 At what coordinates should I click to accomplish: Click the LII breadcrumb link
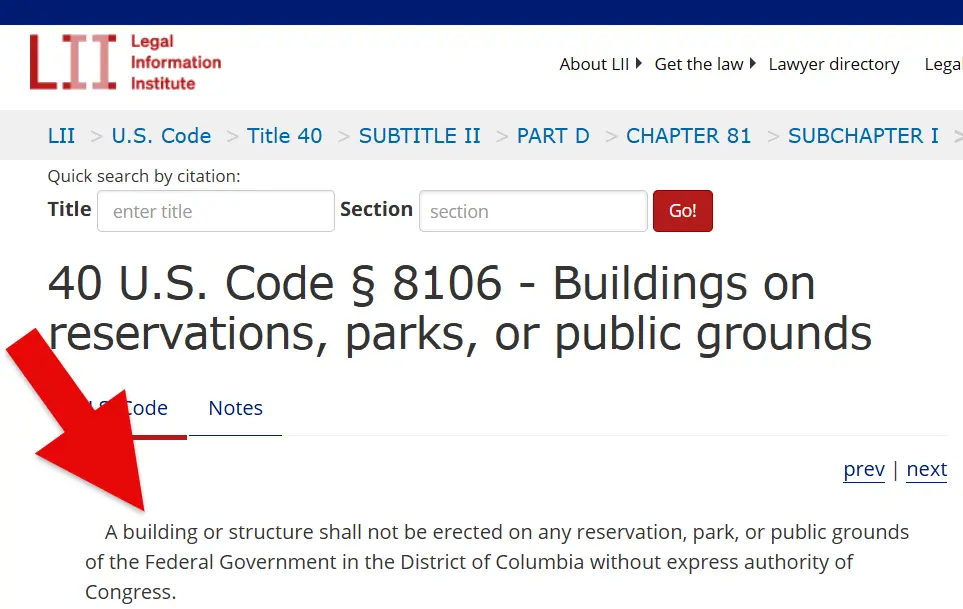tap(61, 136)
